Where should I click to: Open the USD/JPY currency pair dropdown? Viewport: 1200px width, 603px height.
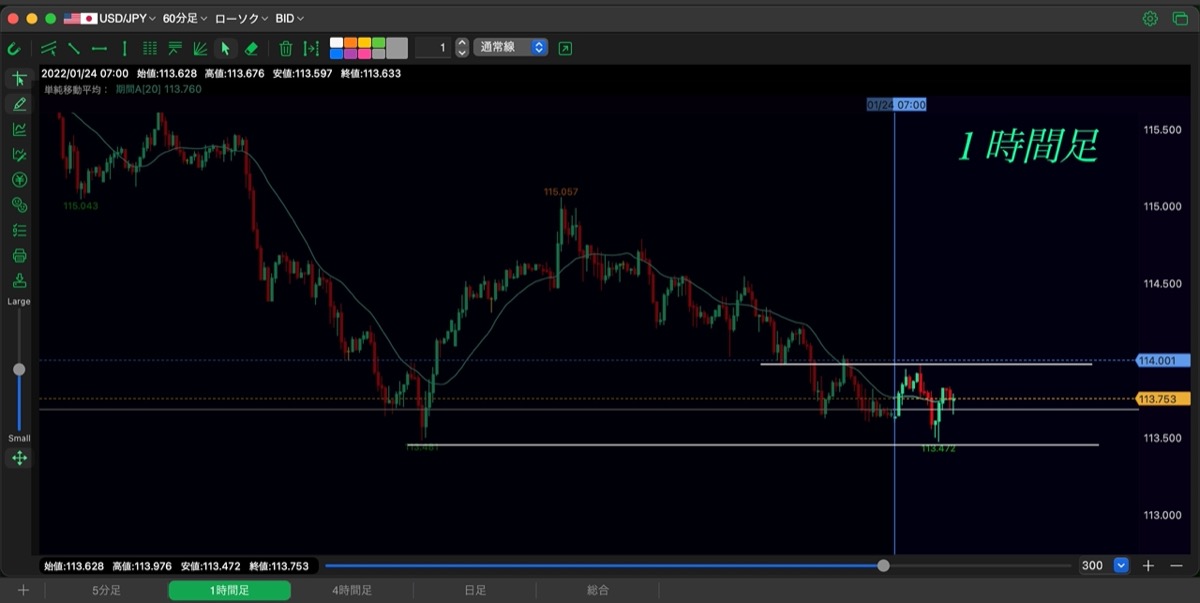(110, 18)
